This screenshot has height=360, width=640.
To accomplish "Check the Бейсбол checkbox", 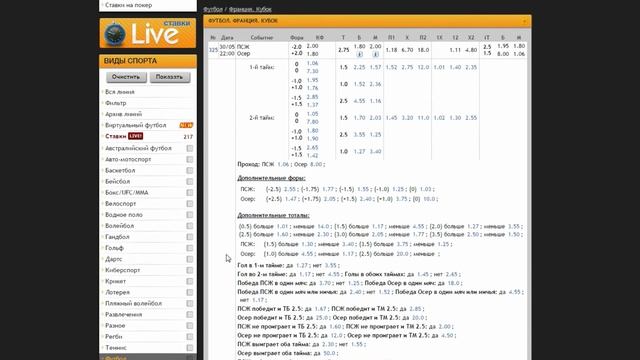I will [x=190, y=182].
